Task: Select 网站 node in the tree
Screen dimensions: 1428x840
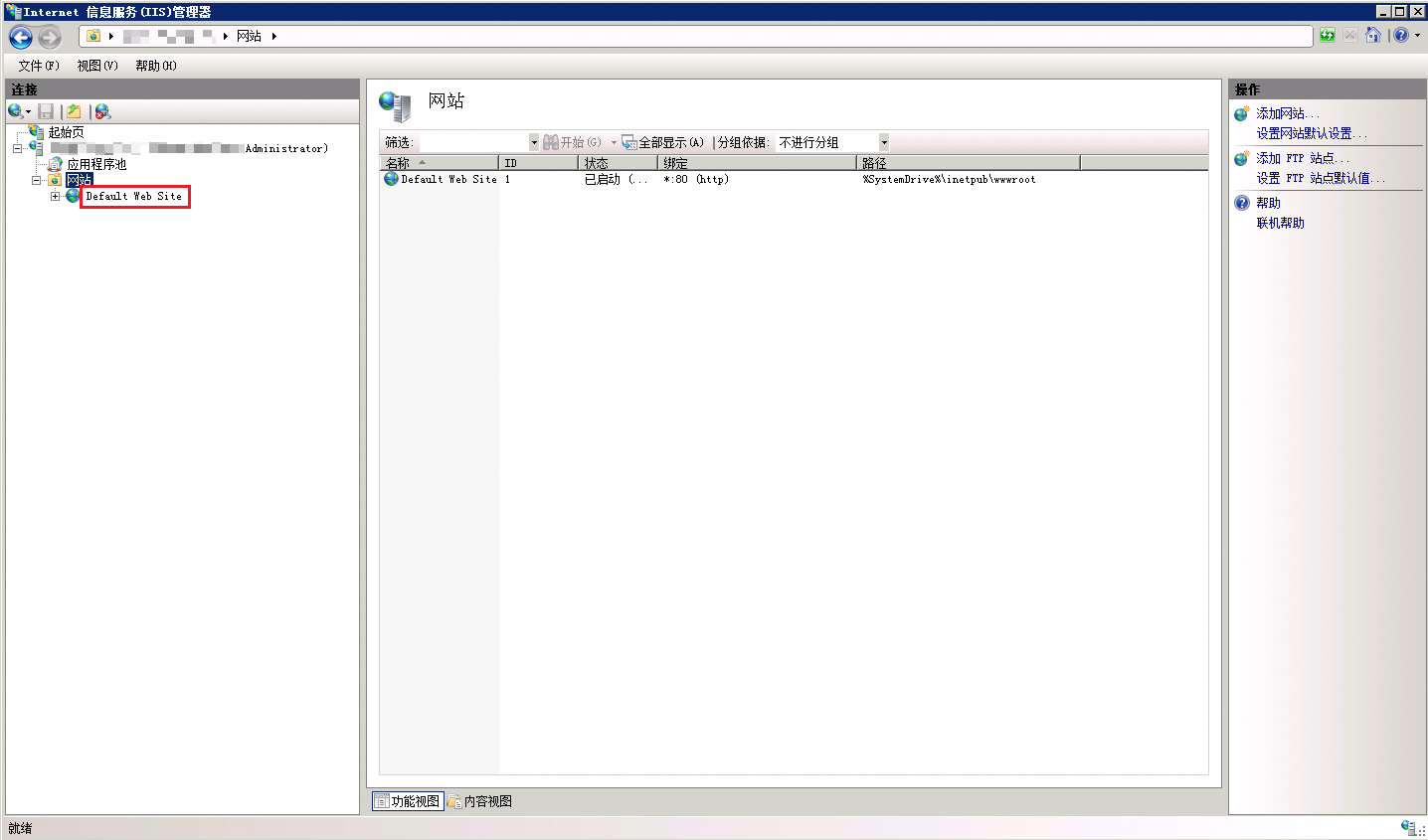Action: click(x=79, y=180)
